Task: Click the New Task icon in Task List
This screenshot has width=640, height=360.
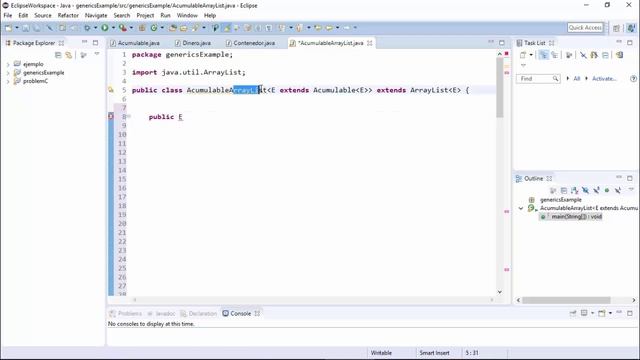Action: (523, 55)
